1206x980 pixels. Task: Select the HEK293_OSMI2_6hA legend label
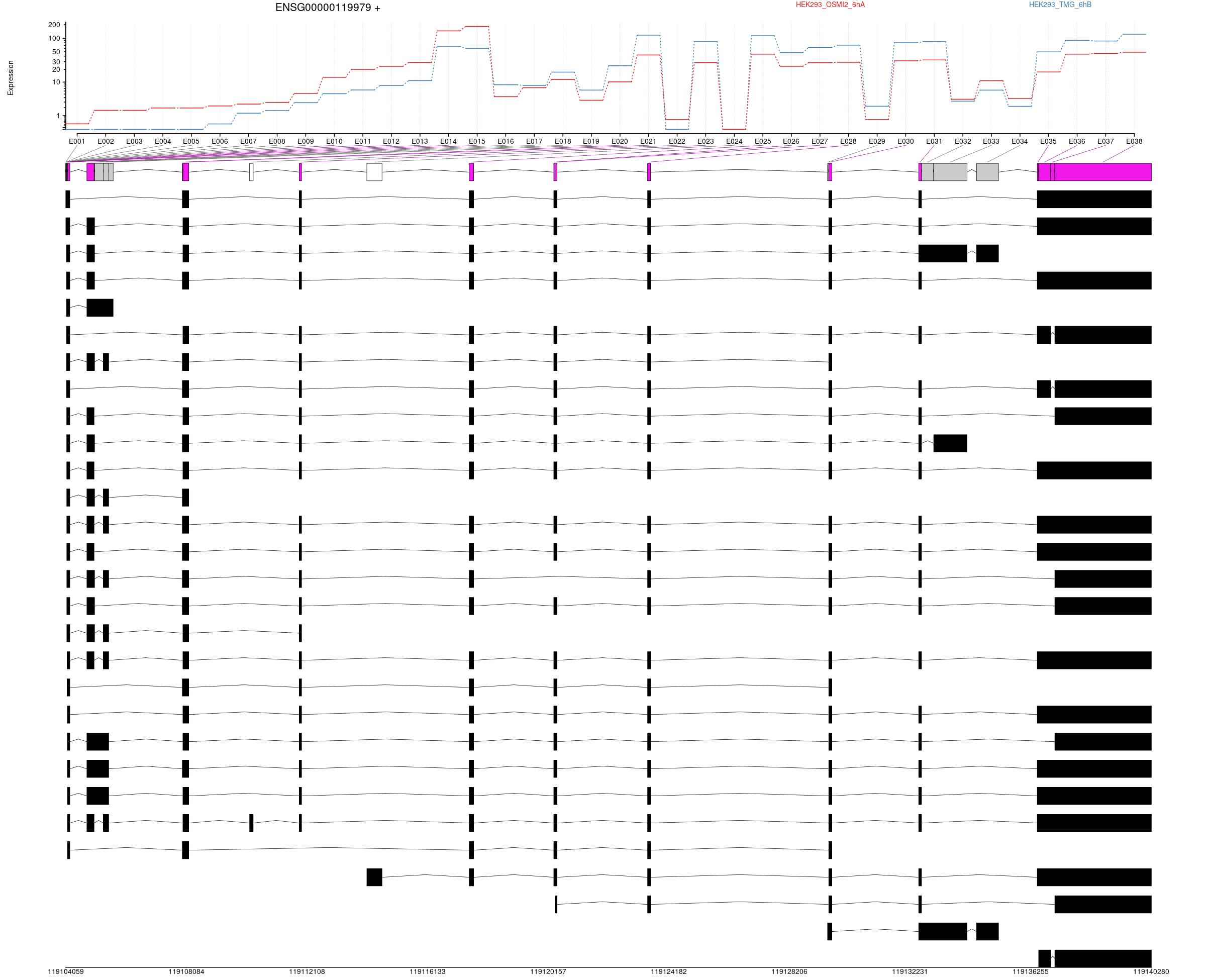point(830,5)
